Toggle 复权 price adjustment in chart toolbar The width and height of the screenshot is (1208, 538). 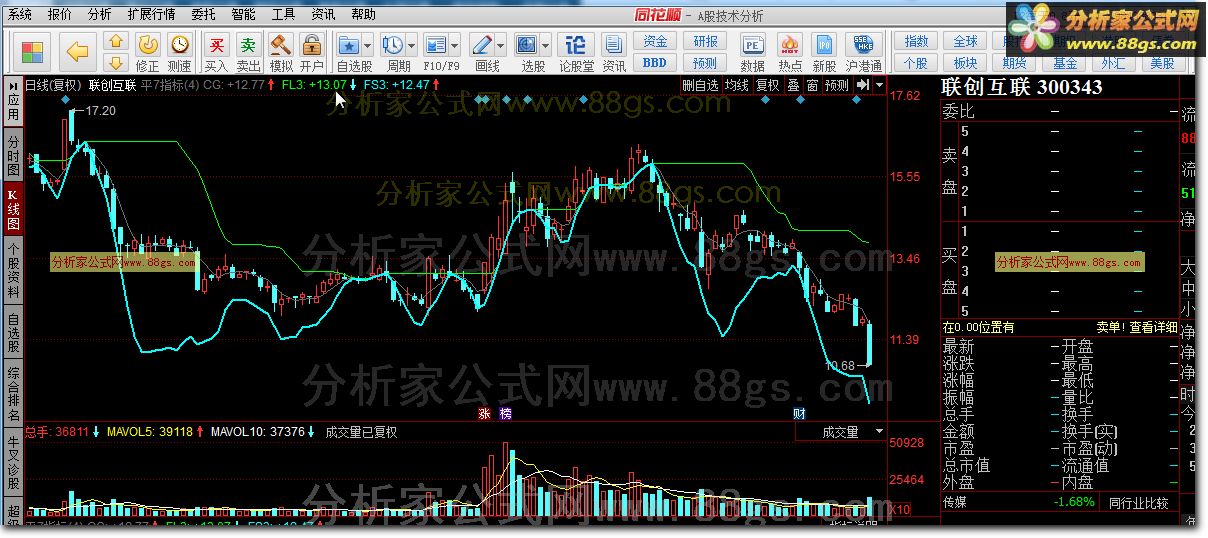pyautogui.click(x=767, y=85)
